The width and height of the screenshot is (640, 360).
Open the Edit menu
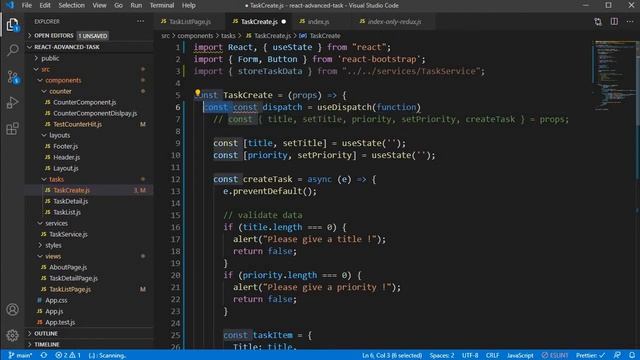click(x=45, y=5)
